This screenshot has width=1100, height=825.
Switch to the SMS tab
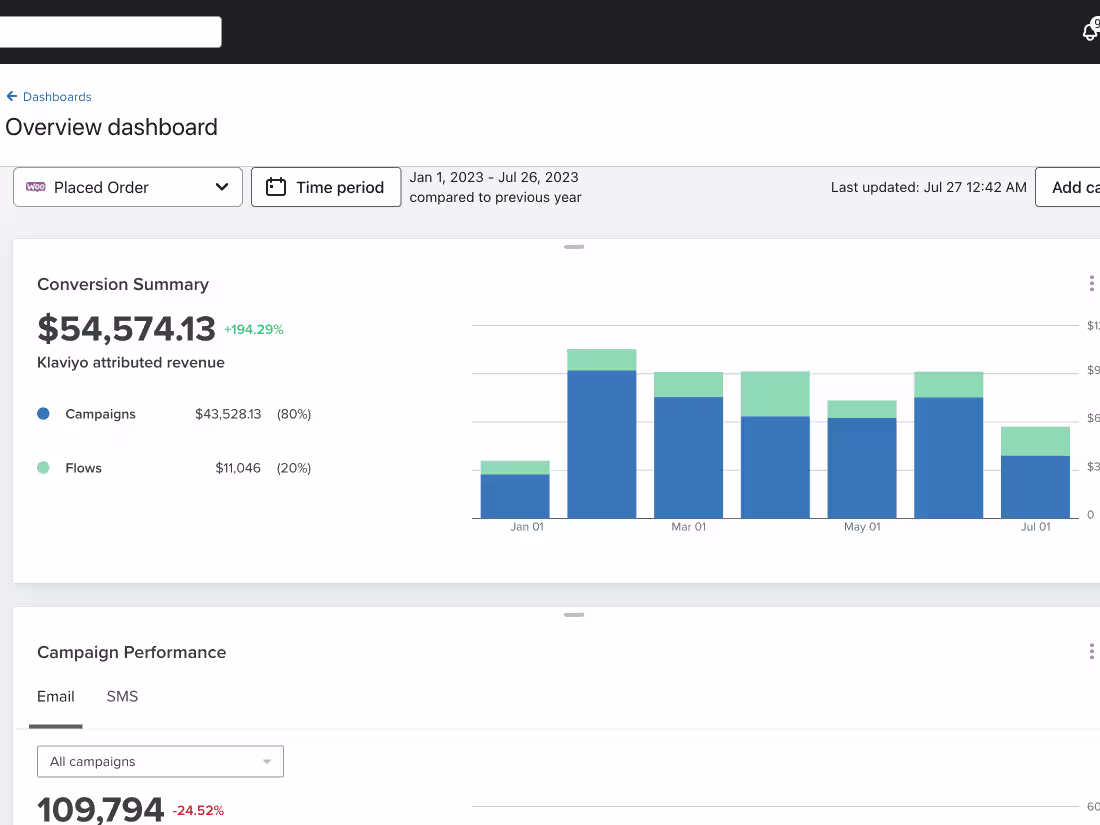tap(122, 697)
